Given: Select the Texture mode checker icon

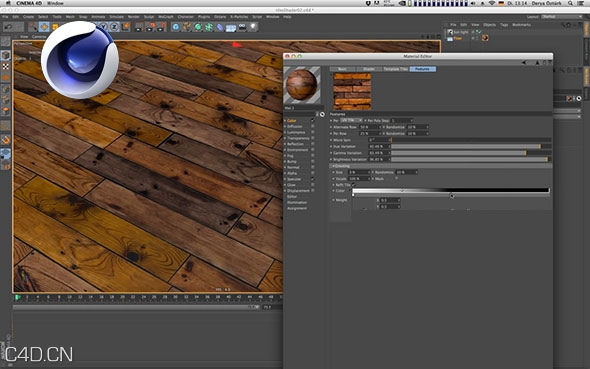Looking at the screenshot, I should (x=6, y=67).
